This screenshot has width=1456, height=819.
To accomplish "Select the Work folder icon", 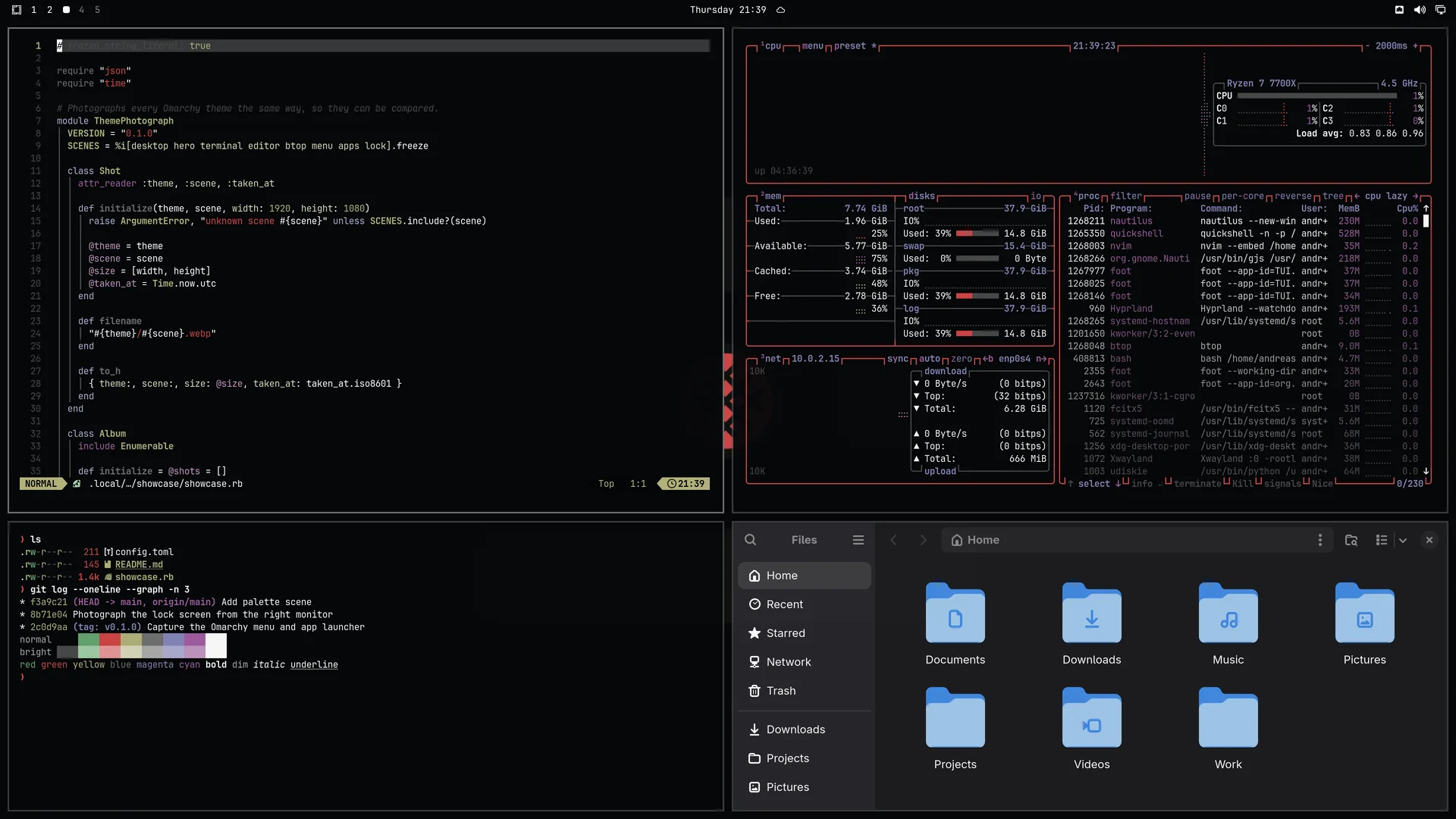I will click(1228, 717).
